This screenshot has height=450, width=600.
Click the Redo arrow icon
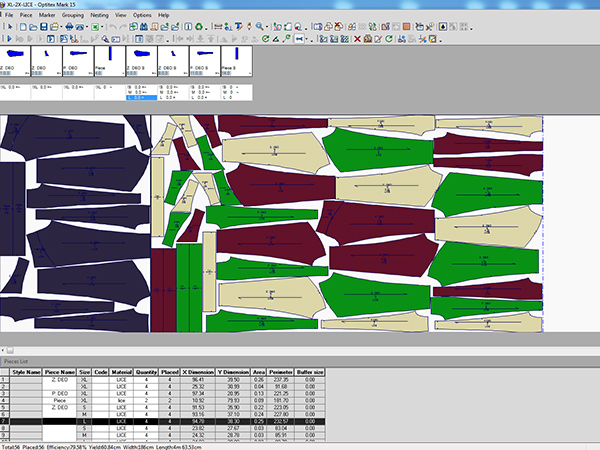coord(123,27)
